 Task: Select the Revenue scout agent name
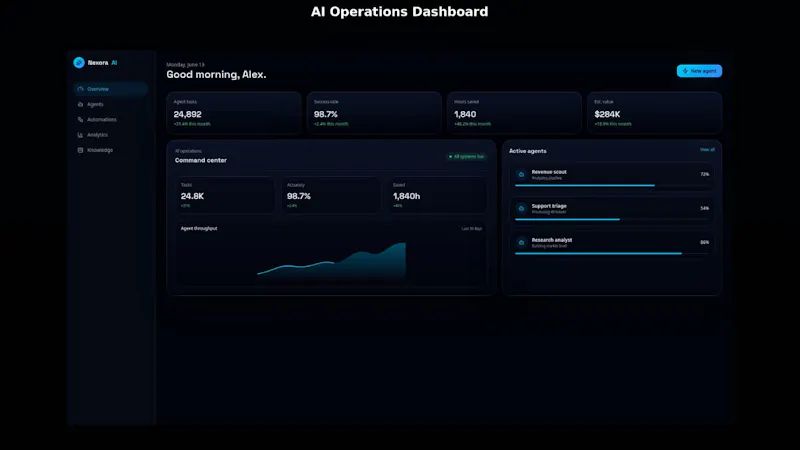(x=549, y=172)
